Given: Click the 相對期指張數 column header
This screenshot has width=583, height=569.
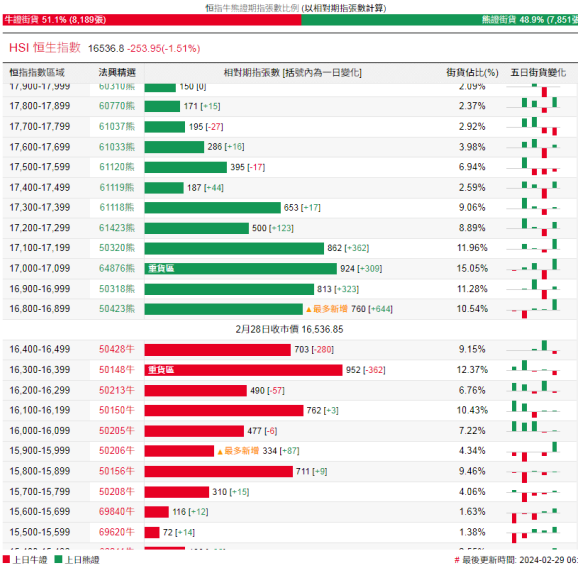Looking at the screenshot, I should point(293,73).
